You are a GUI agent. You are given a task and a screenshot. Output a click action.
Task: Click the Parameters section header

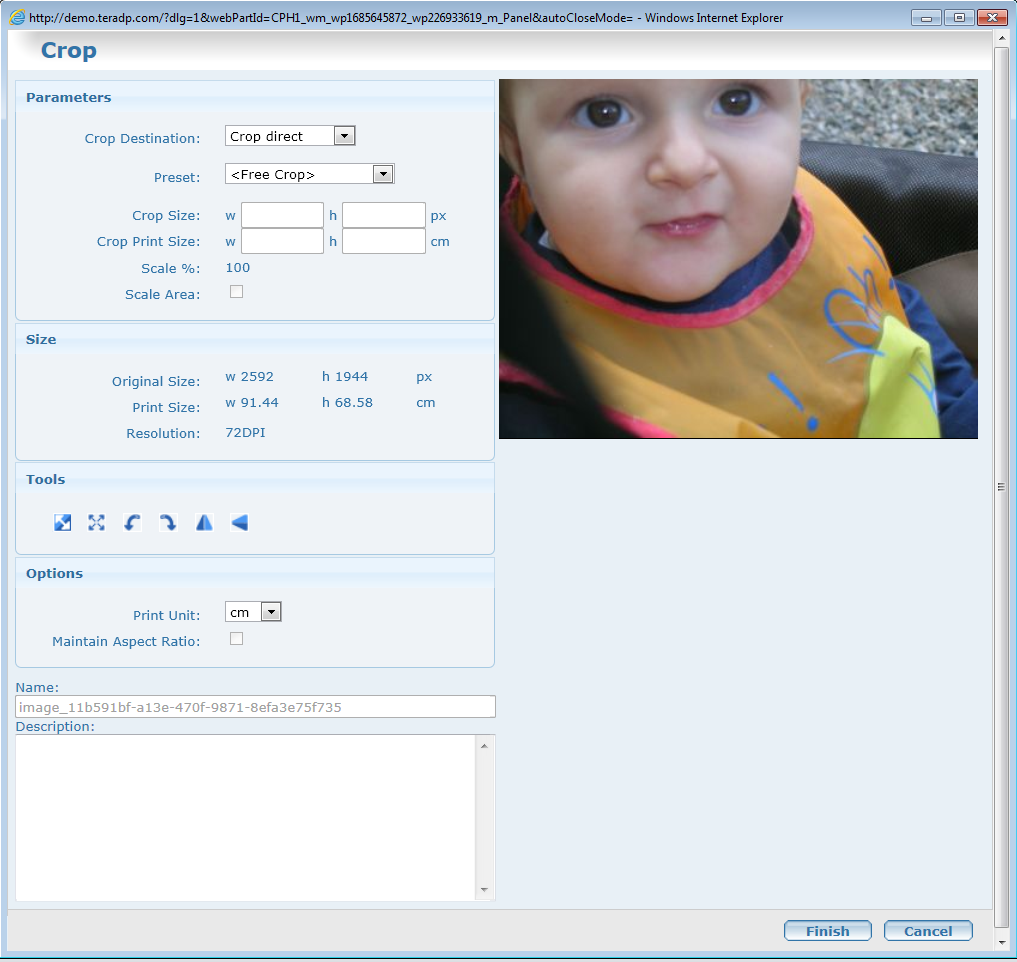[255, 97]
